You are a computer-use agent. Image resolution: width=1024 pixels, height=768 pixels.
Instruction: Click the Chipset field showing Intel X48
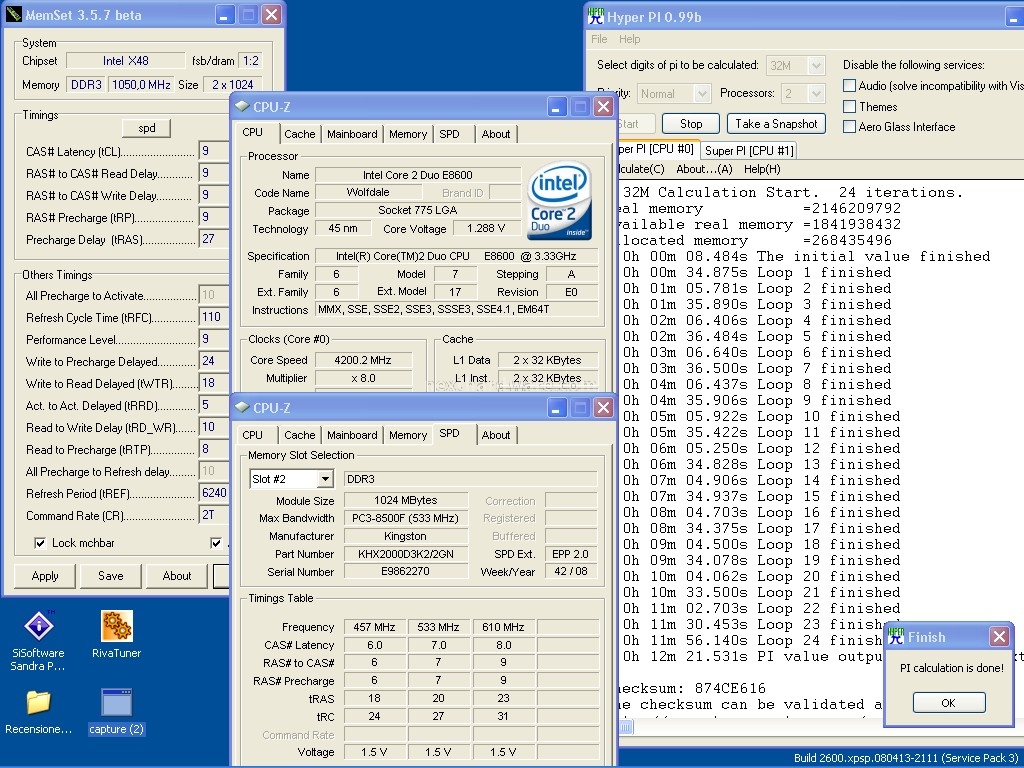[125, 61]
